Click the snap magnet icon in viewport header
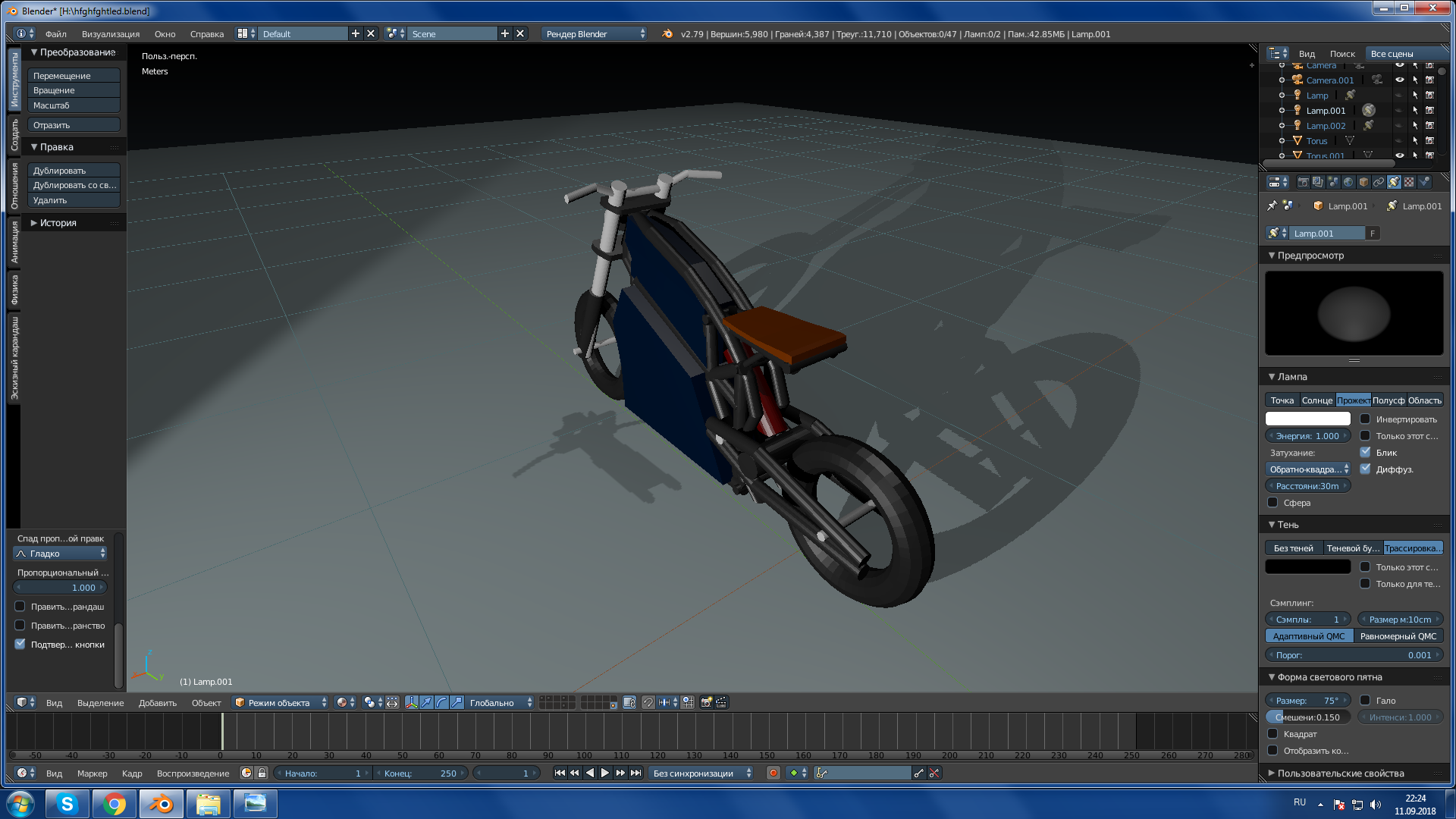The height and width of the screenshot is (819, 1456). (648, 703)
